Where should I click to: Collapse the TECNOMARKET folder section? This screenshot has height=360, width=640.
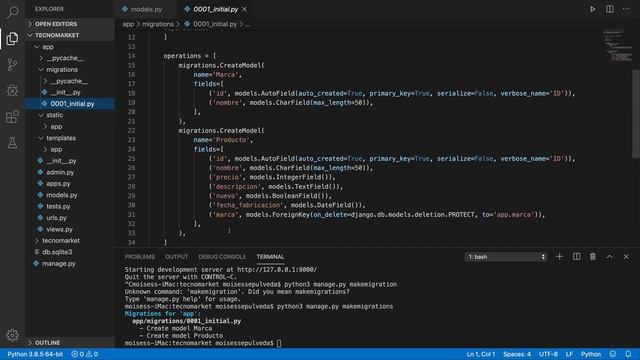[70, 35]
